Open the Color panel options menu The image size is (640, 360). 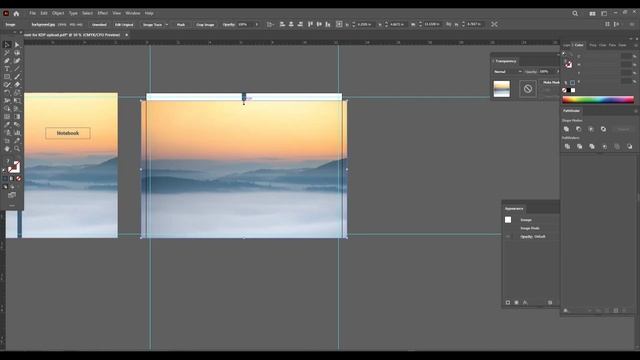click(x=636, y=45)
